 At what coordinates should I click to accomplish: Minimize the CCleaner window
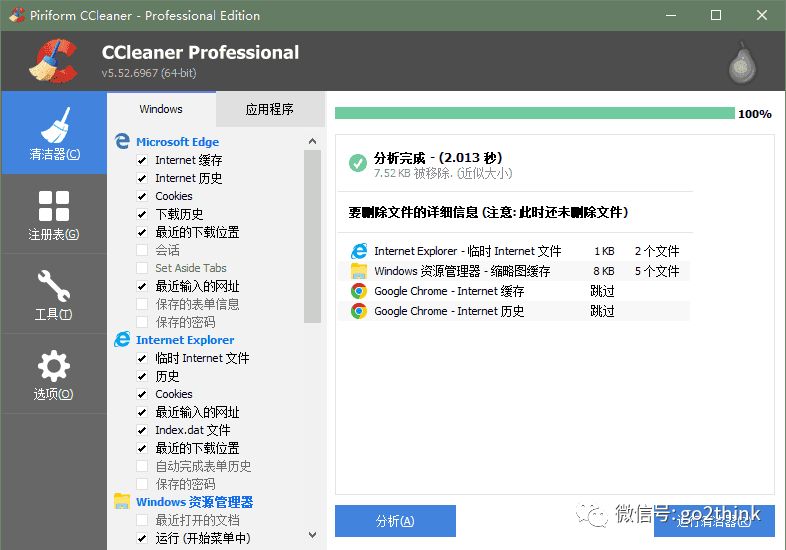670,15
